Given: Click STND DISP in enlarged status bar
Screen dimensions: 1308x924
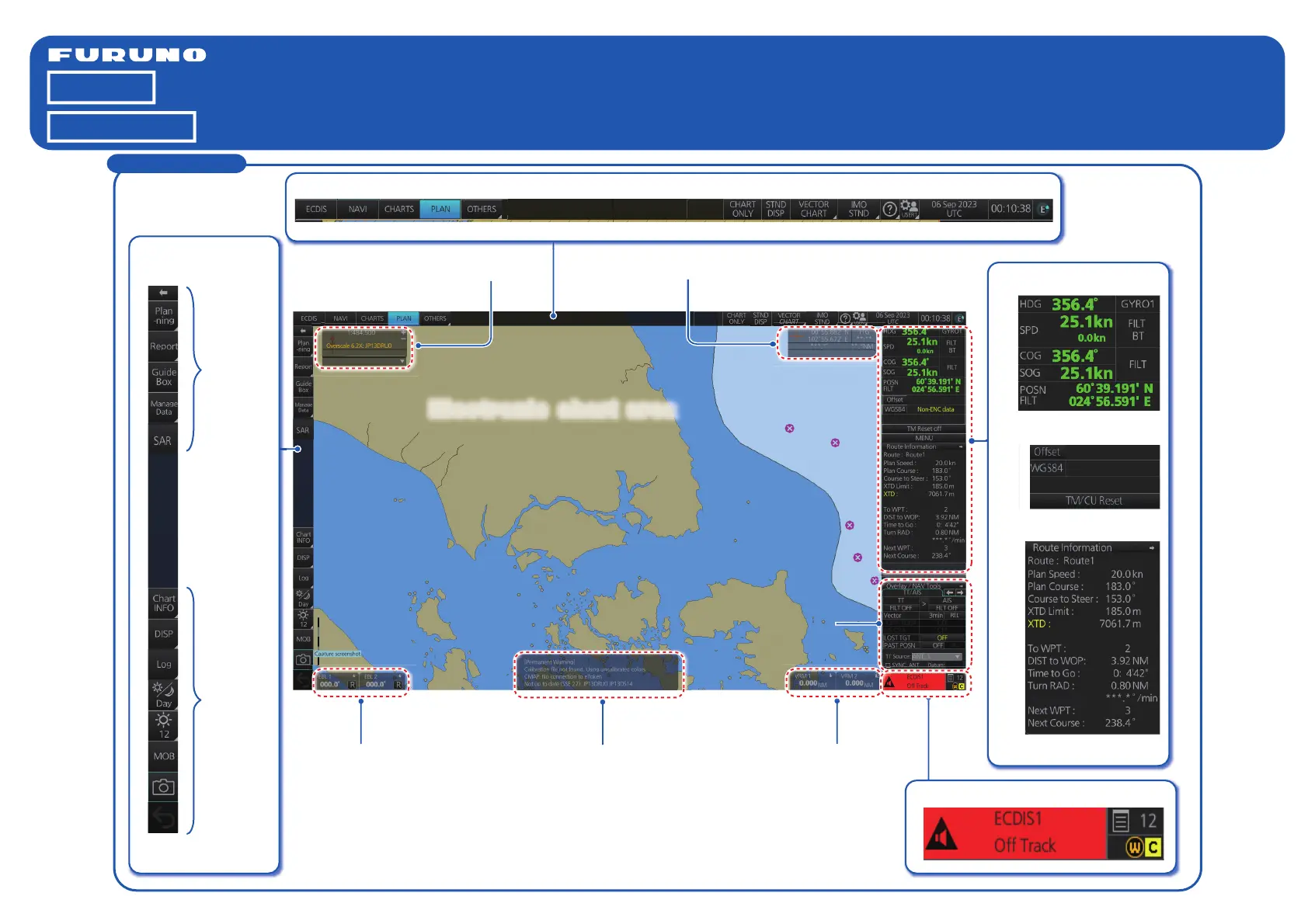Looking at the screenshot, I should [x=775, y=209].
